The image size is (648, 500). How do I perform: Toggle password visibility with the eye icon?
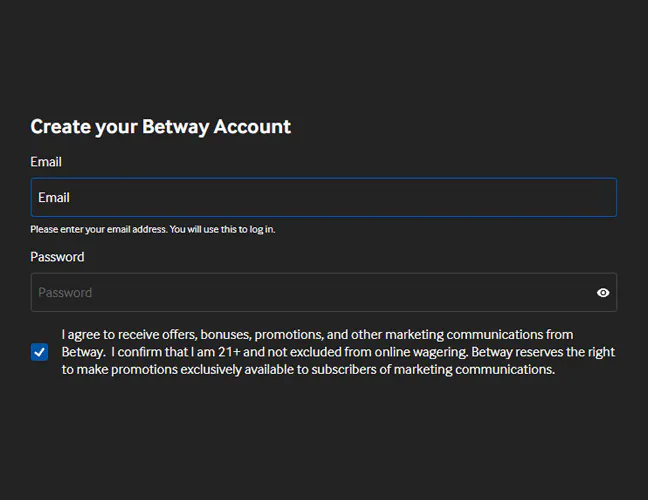(x=603, y=293)
